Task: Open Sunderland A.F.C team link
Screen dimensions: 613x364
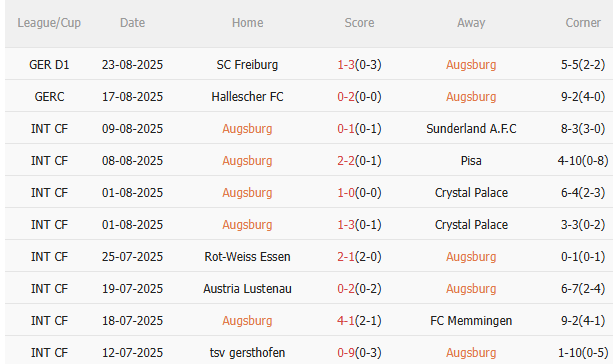Action: coord(471,129)
